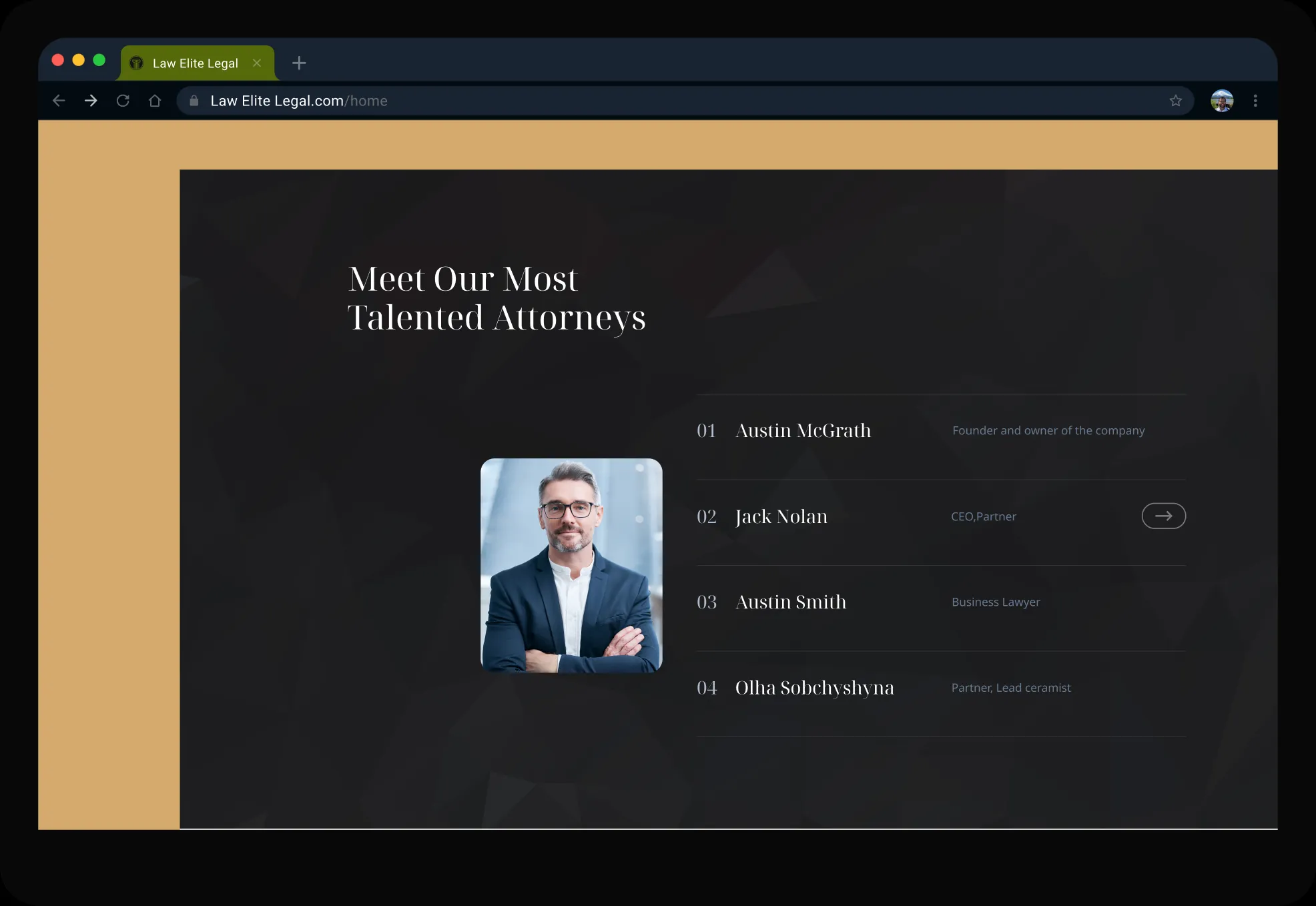Go to home via house icon
Screen dimensions: 1316x906
point(155,101)
